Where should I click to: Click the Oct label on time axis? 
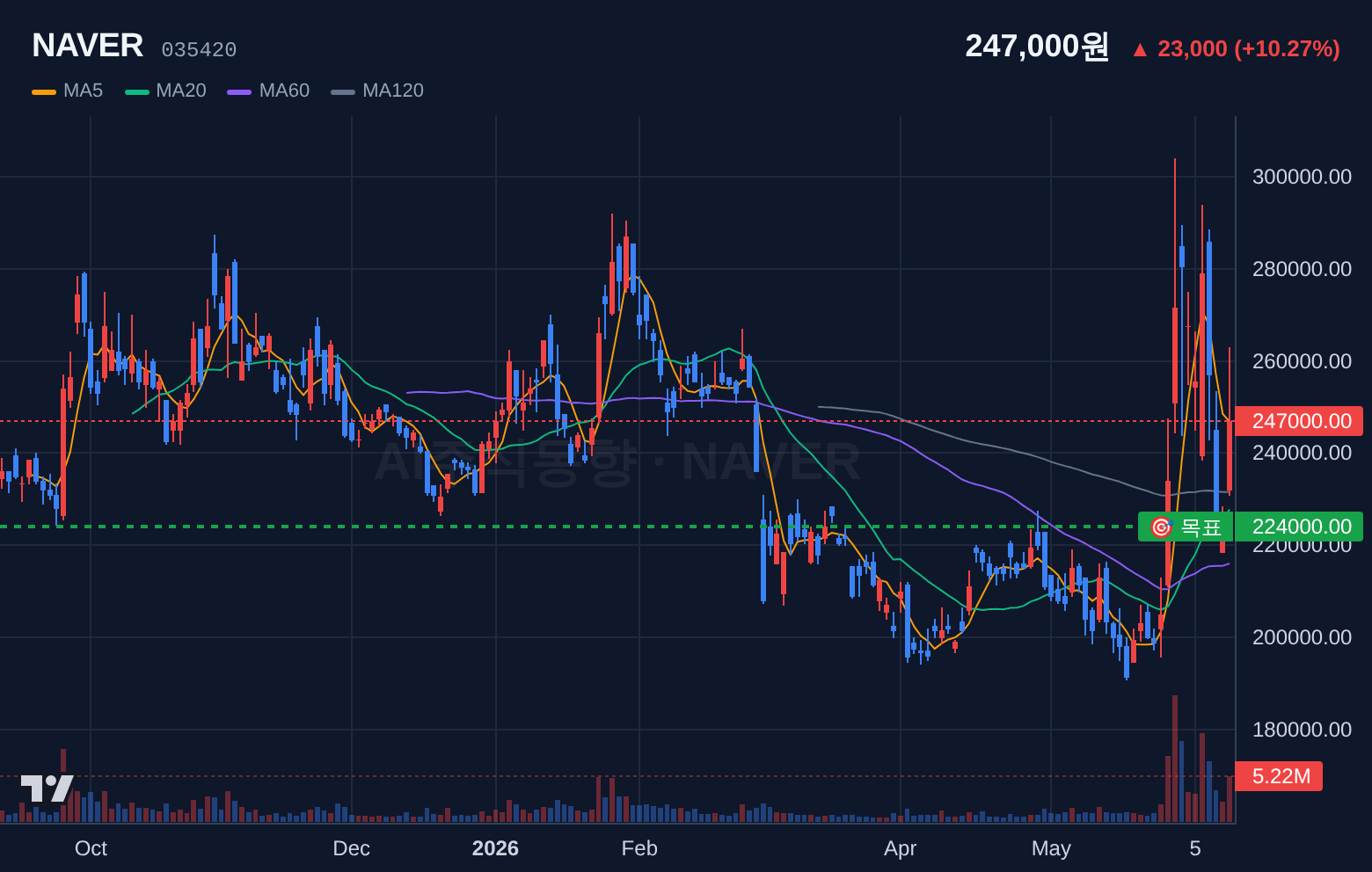click(x=91, y=848)
